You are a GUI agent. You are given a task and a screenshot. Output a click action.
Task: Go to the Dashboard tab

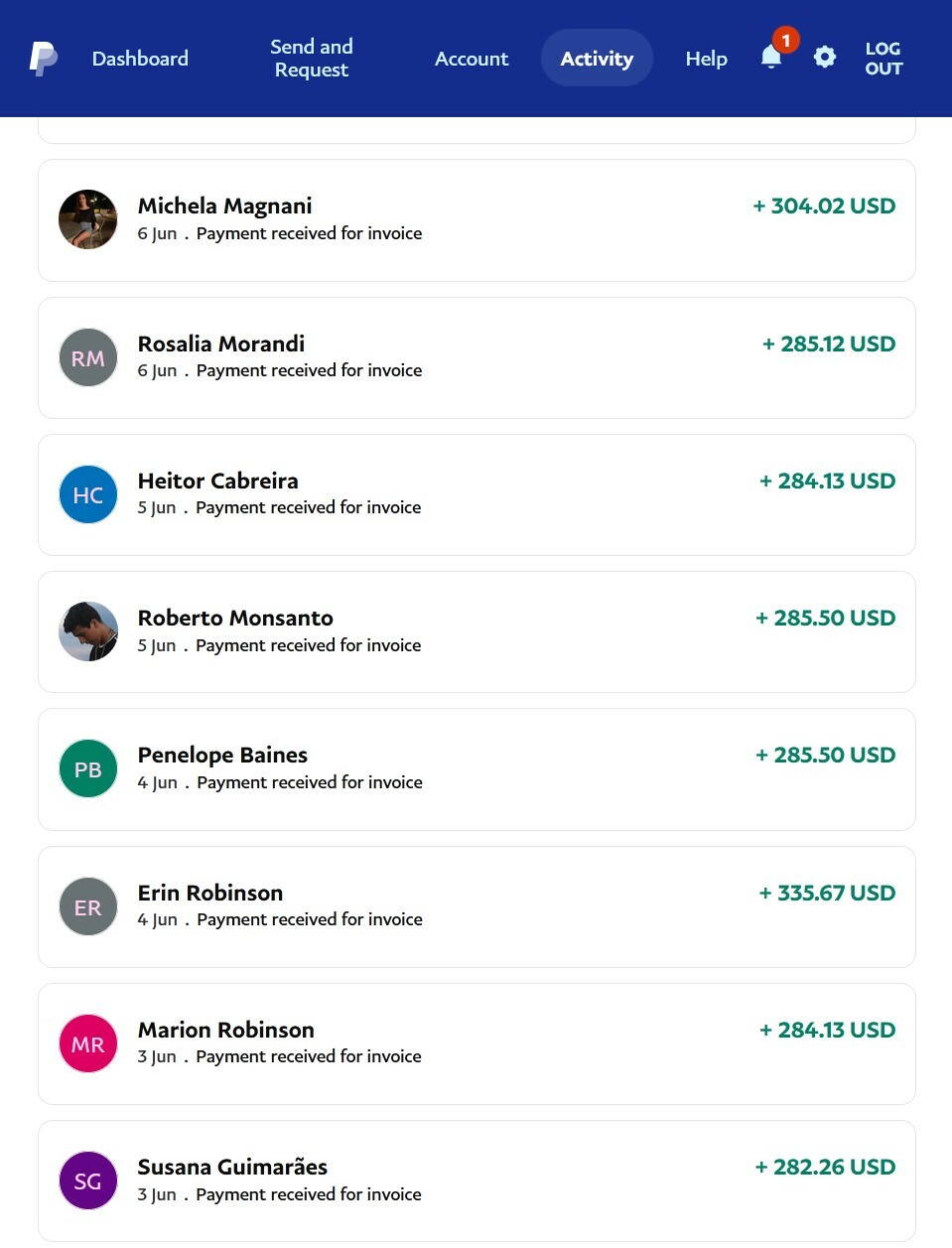(x=140, y=59)
